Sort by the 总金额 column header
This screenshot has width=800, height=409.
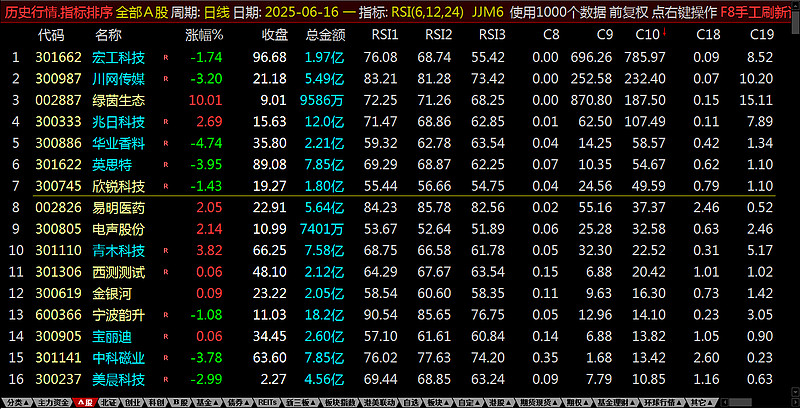tap(326, 35)
